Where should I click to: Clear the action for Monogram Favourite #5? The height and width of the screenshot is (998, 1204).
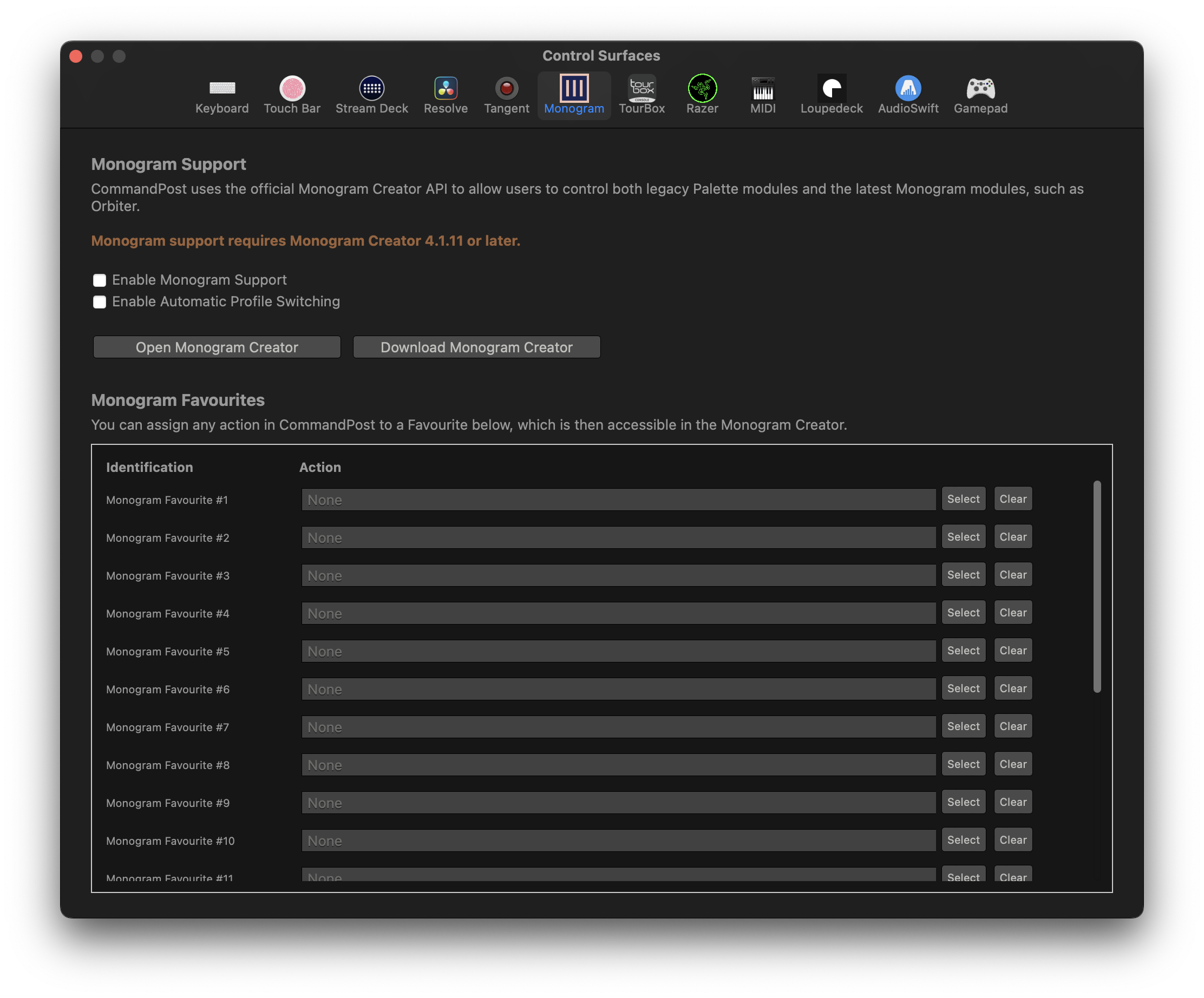1013,650
